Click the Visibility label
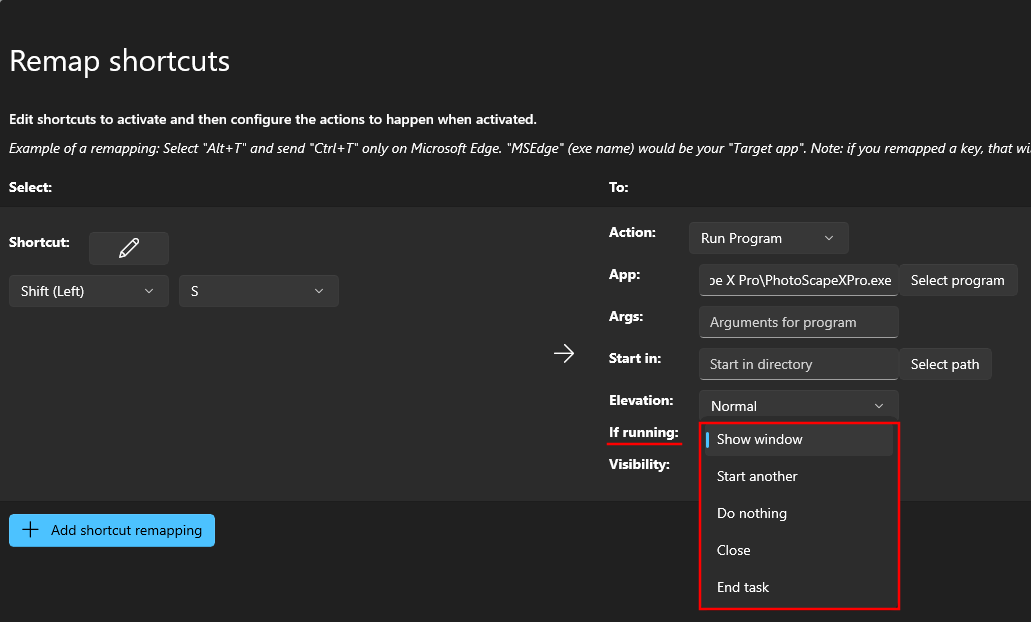The height and width of the screenshot is (622, 1031). click(x=639, y=464)
